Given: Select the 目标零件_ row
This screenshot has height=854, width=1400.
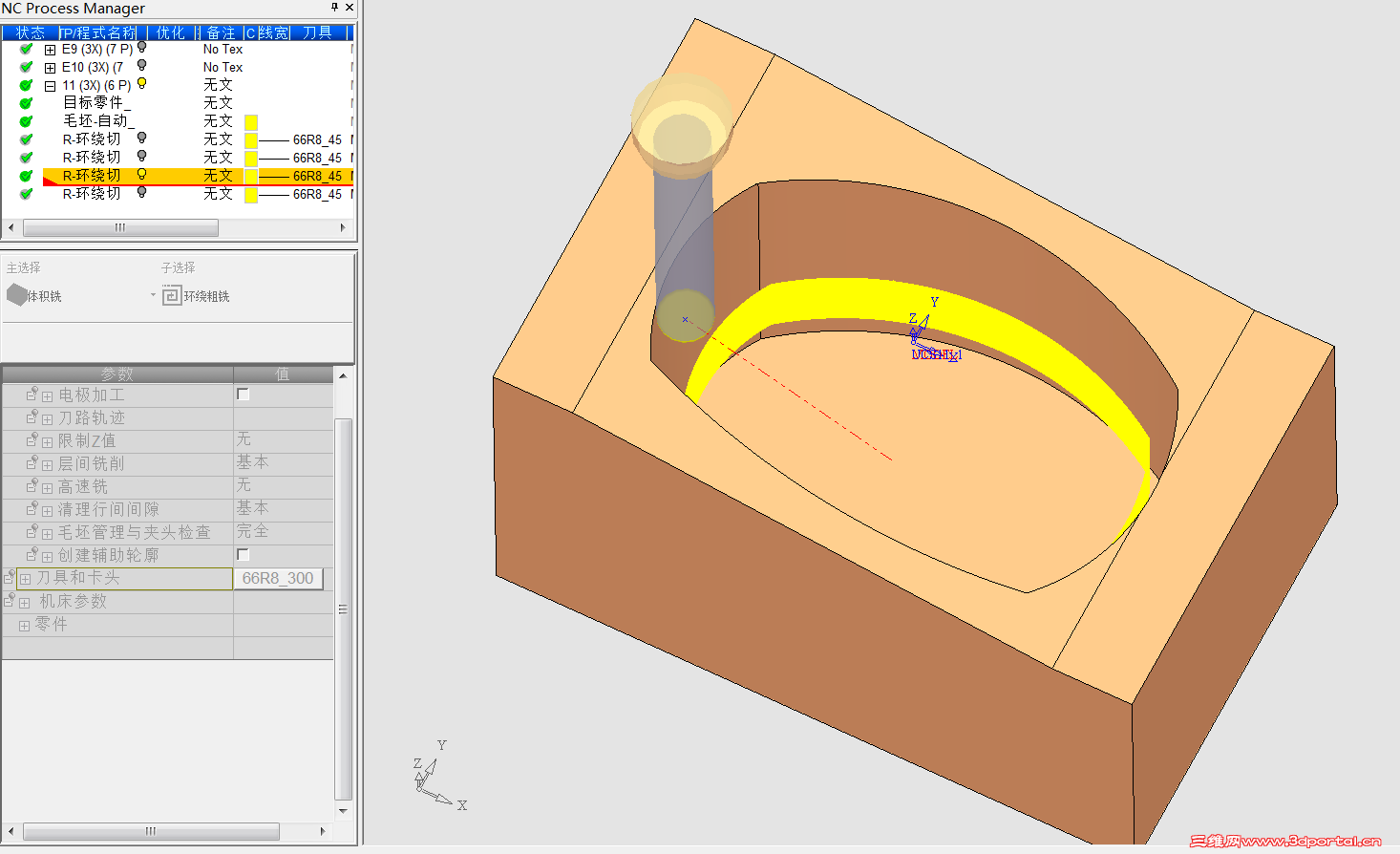Looking at the screenshot, I should click(96, 103).
